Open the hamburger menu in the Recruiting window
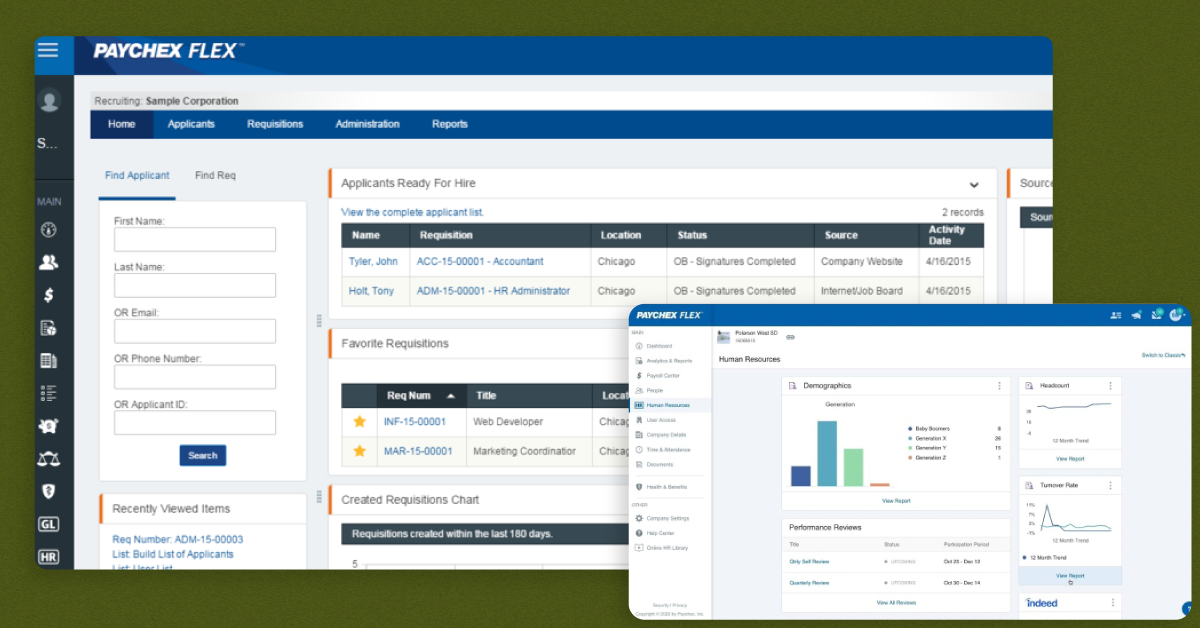The image size is (1200, 628). (x=47, y=51)
